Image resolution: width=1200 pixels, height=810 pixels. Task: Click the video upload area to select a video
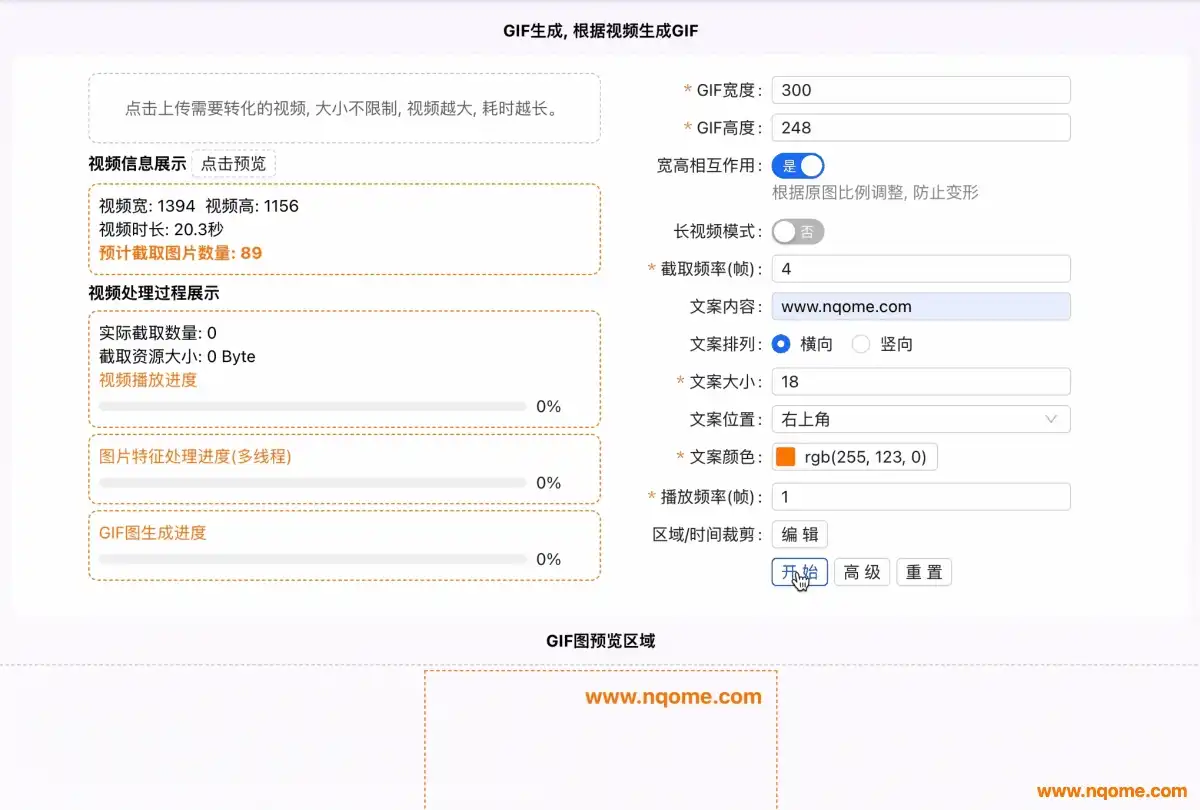click(344, 108)
